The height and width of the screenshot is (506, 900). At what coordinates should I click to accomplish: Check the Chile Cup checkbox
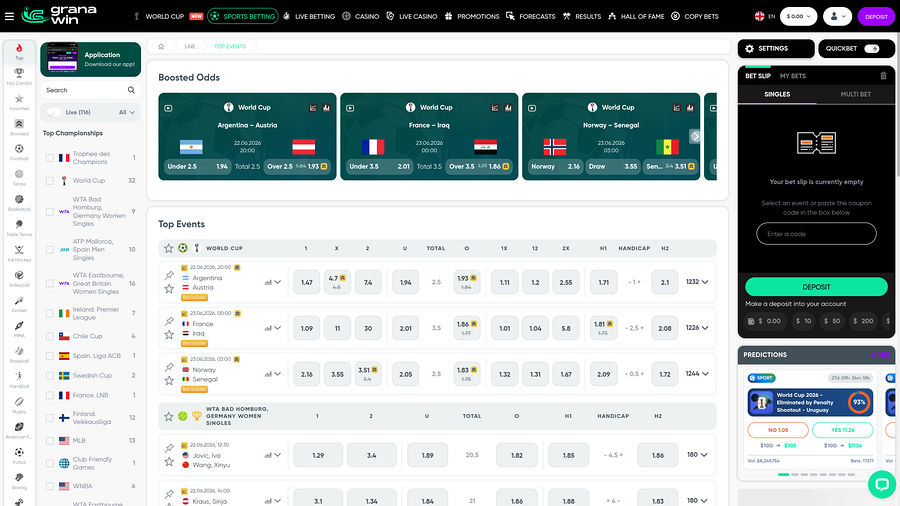[50, 336]
